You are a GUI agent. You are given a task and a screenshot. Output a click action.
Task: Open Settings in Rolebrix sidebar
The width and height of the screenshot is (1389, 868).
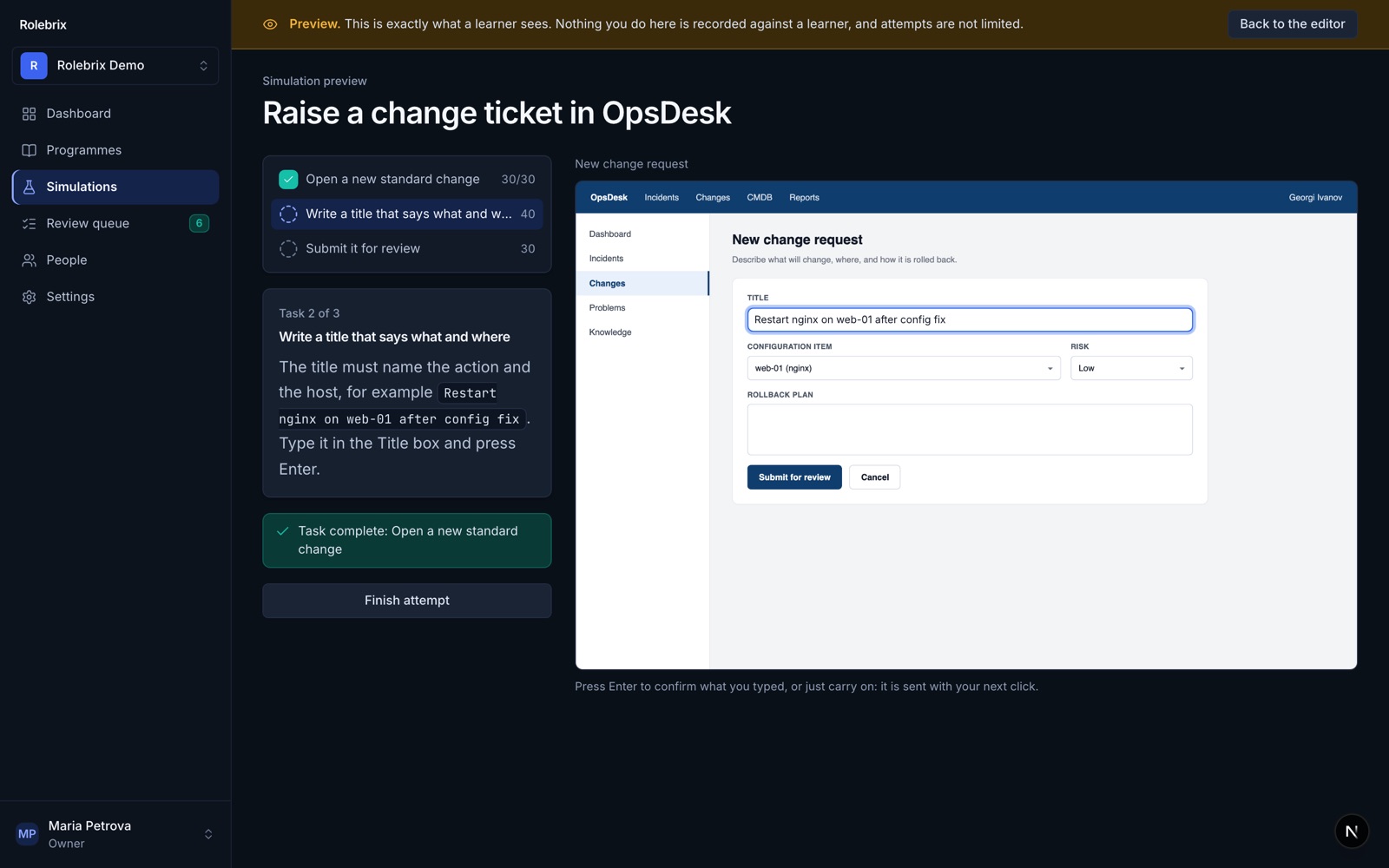pos(115,297)
